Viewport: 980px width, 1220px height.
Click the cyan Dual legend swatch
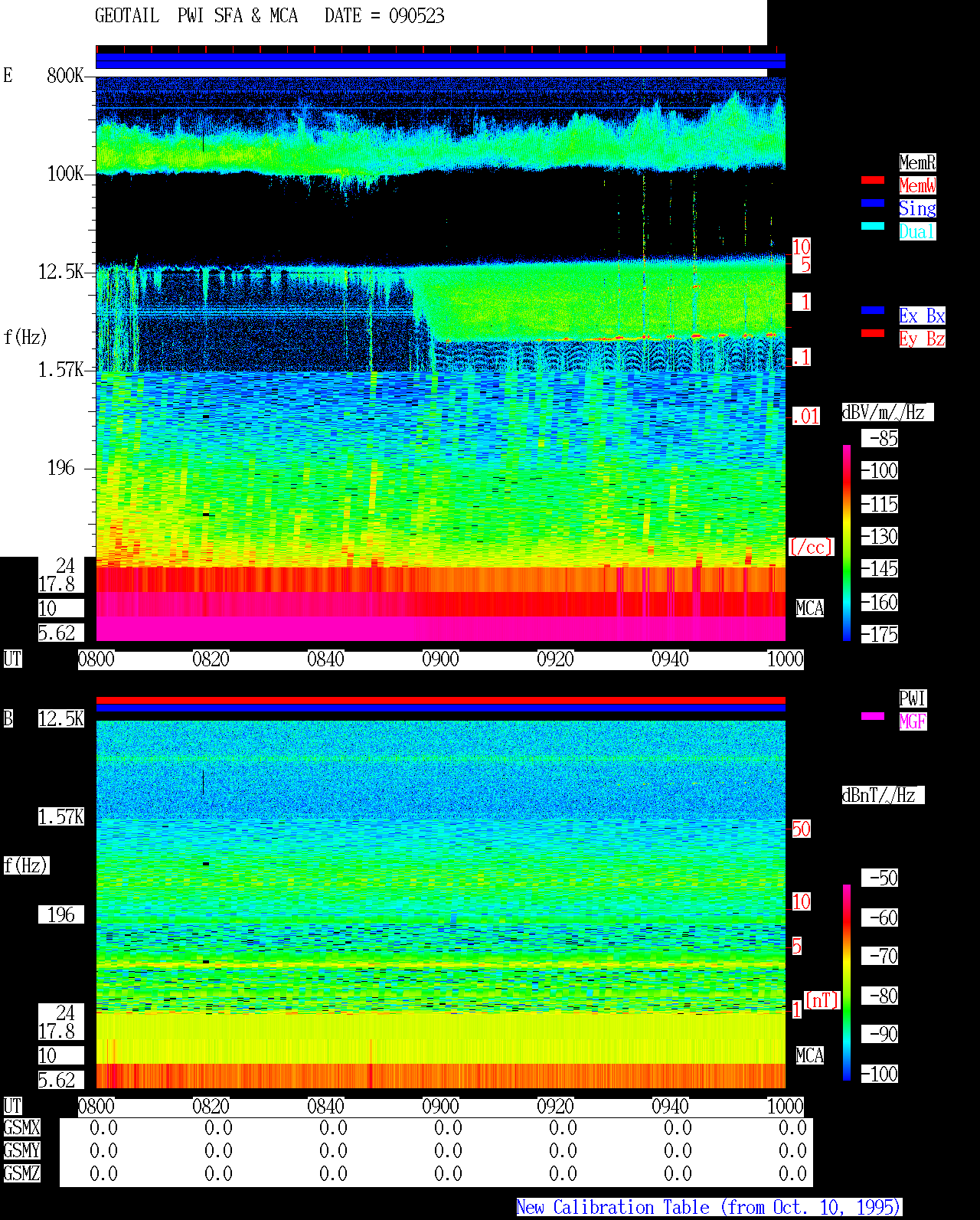[873, 226]
